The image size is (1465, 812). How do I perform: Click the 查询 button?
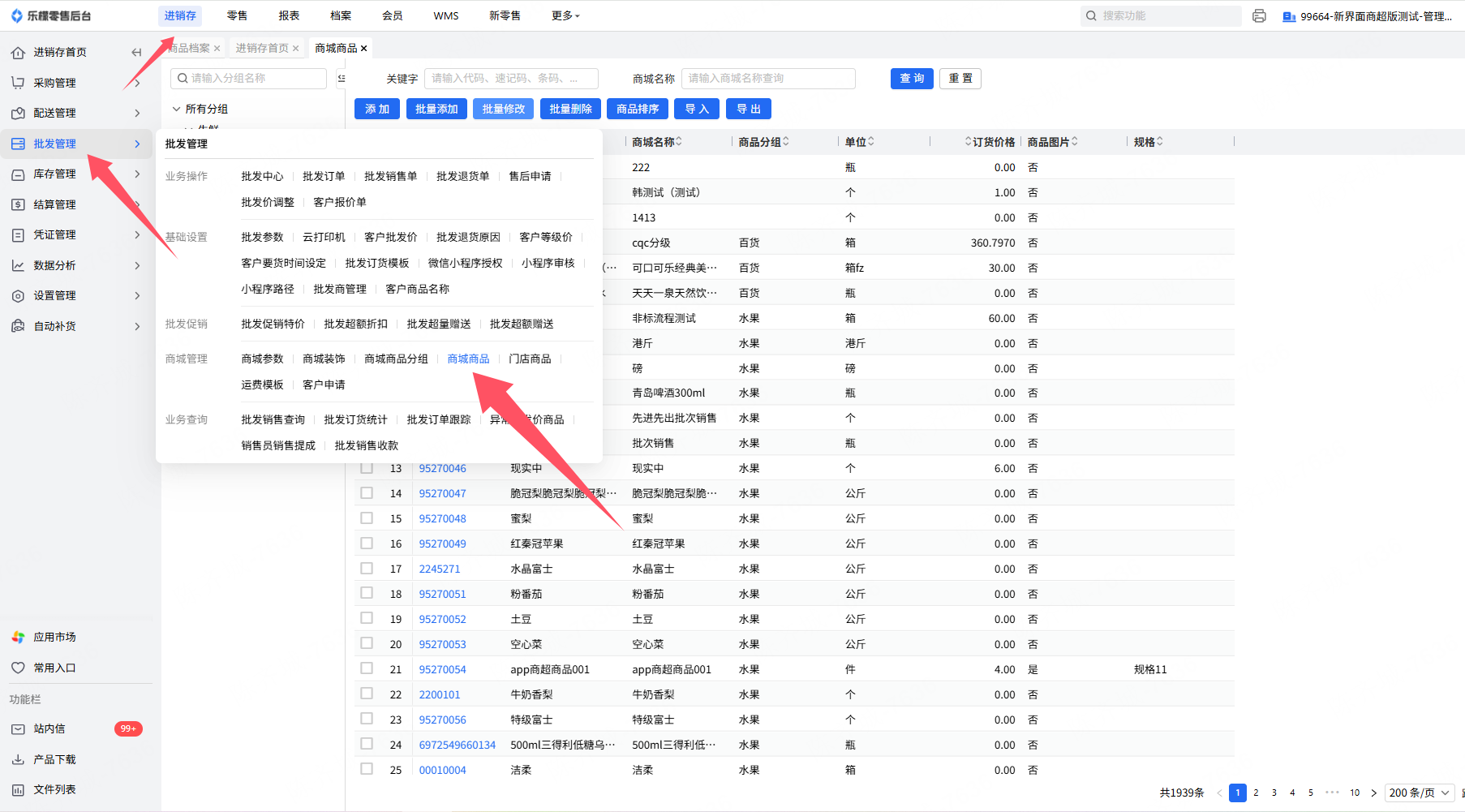point(912,78)
